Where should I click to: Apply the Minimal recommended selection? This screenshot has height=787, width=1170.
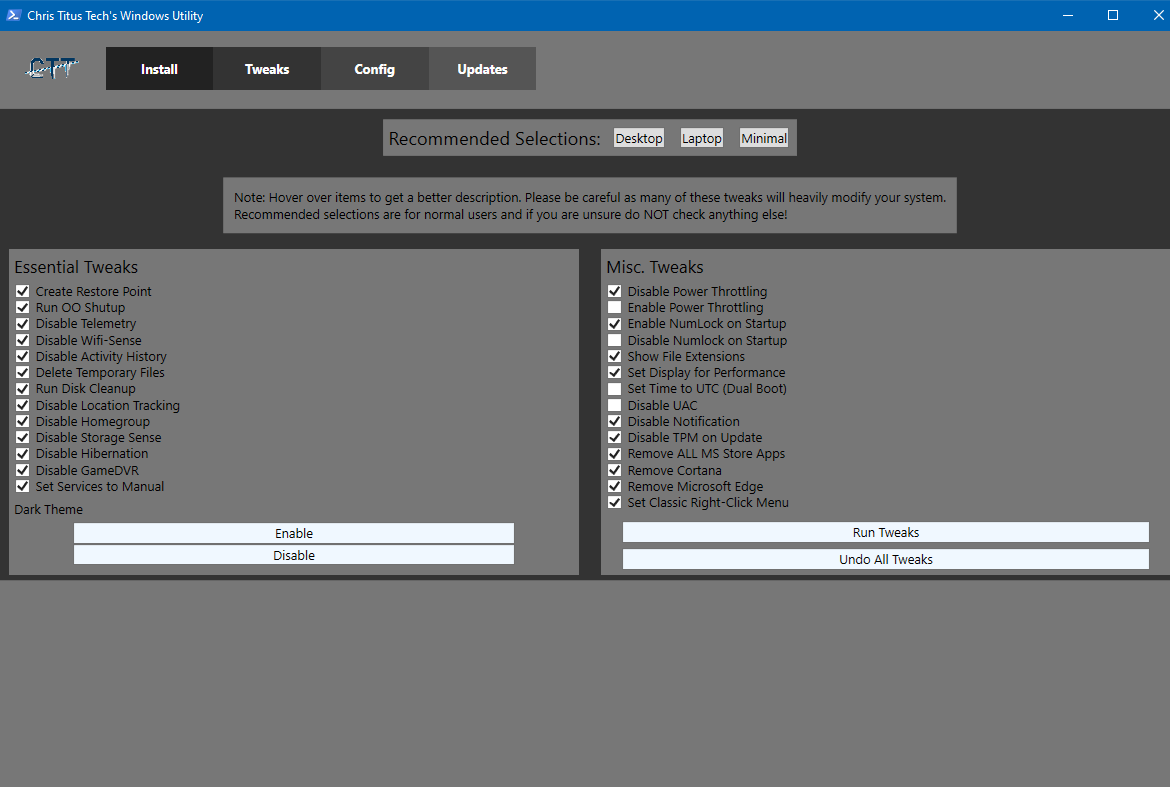pyautogui.click(x=763, y=138)
